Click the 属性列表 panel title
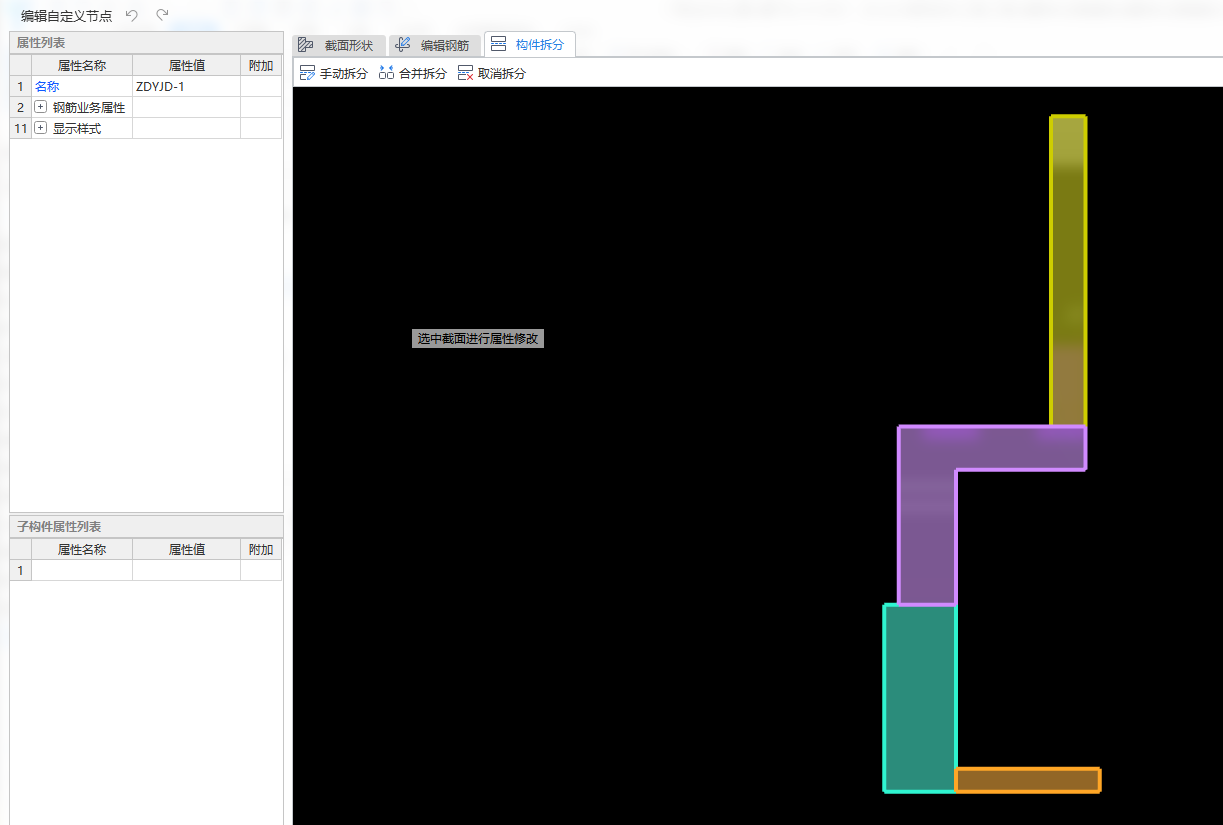Screen dimensions: 1223x825 click(x=42, y=42)
